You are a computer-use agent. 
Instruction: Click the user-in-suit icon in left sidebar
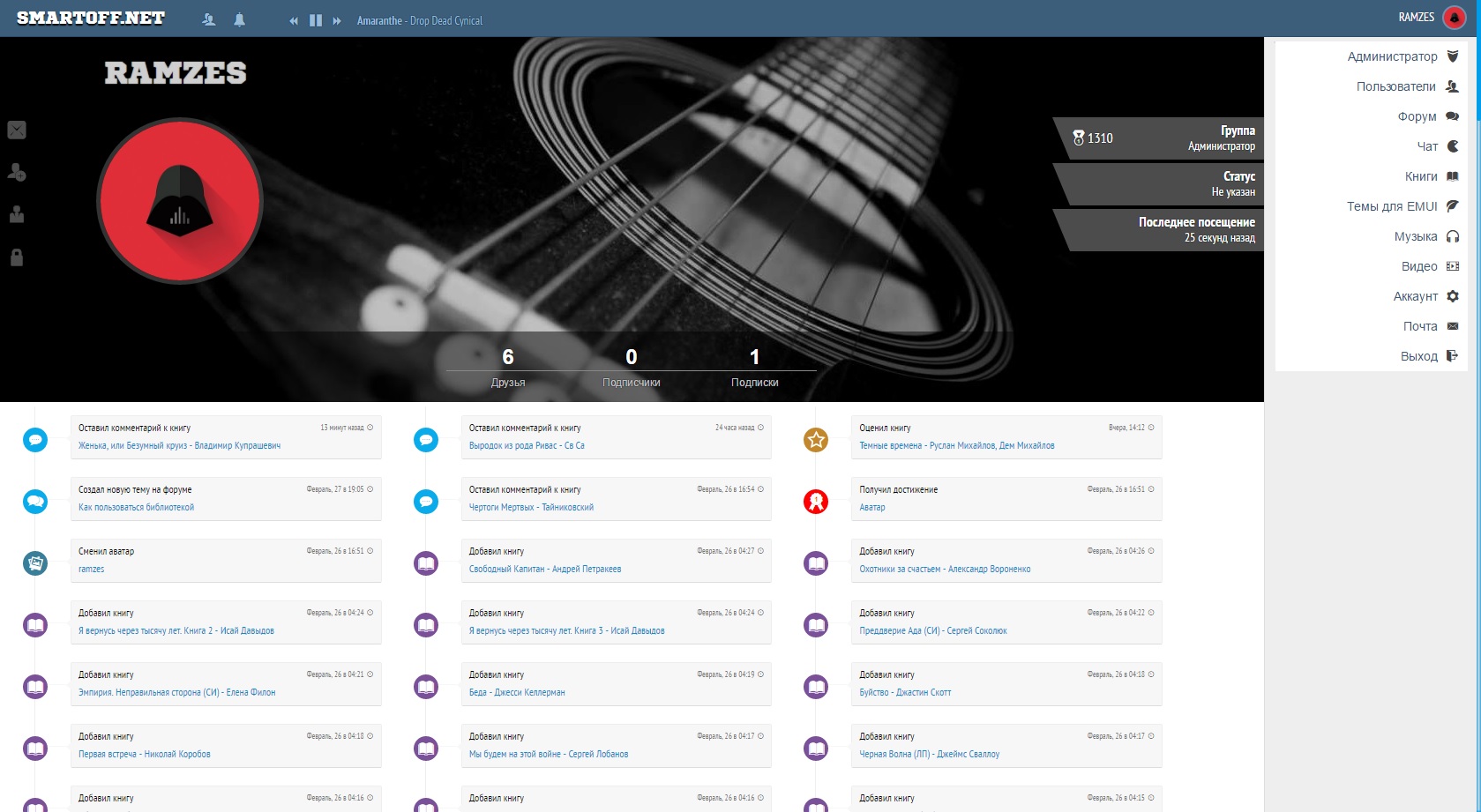(x=17, y=214)
